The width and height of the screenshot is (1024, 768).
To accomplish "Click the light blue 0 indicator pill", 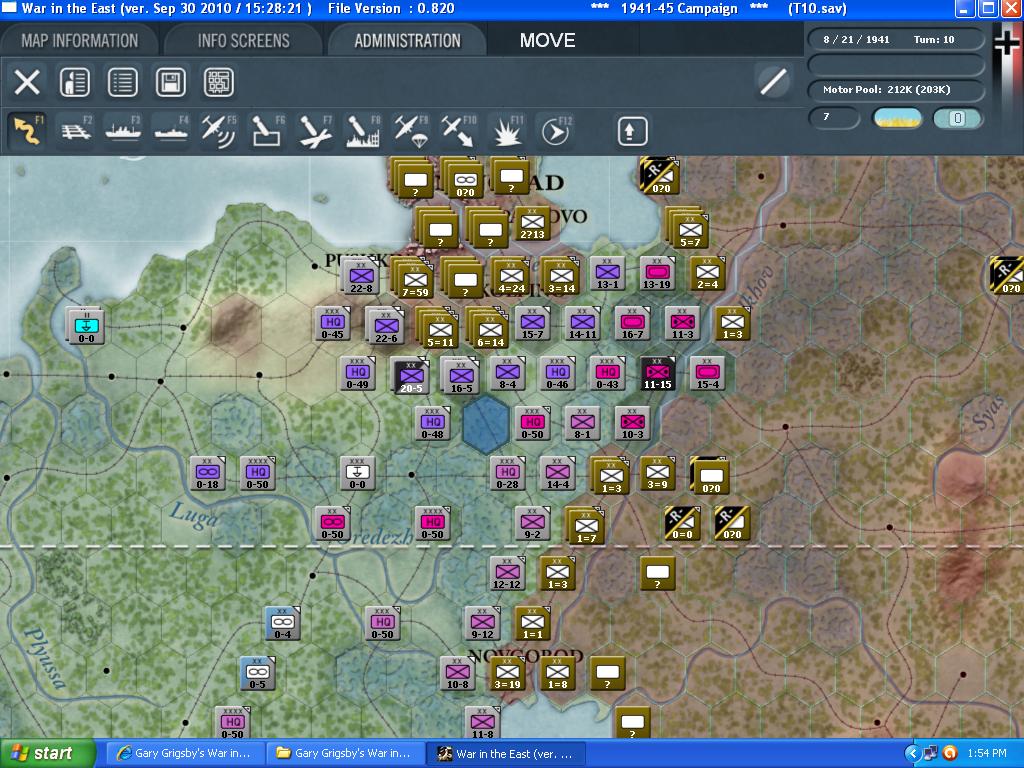I will pos(957,118).
